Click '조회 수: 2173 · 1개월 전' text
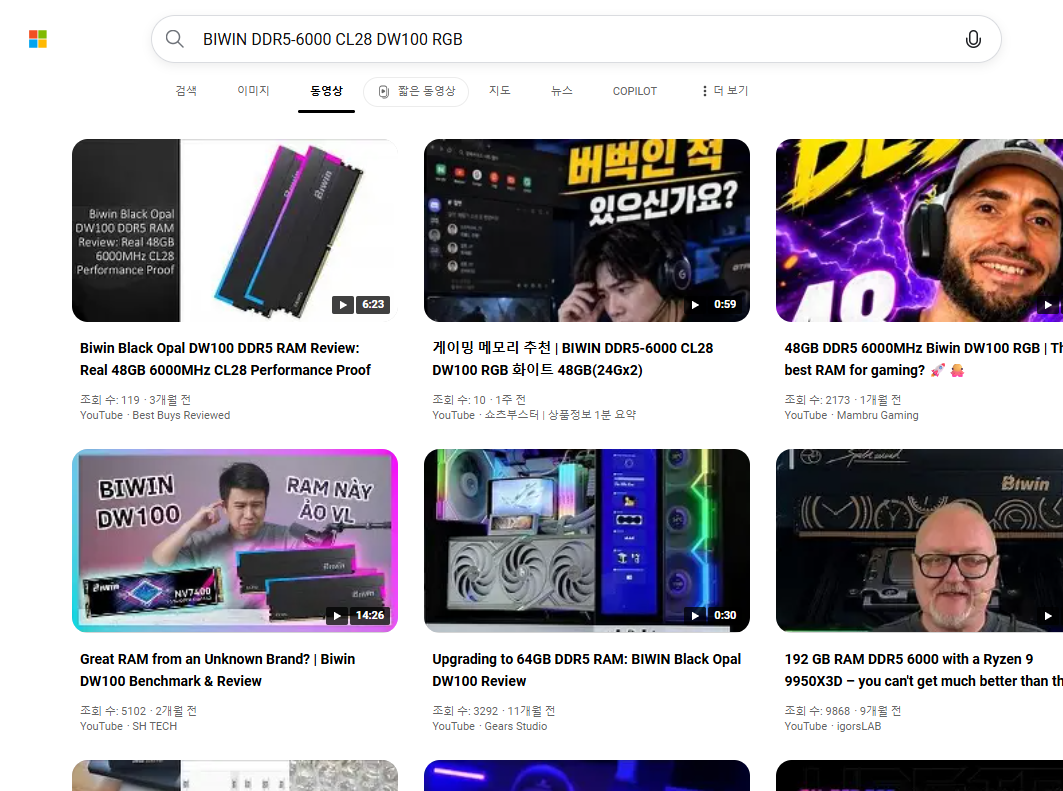Viewport: 1063px width, 791px height. coord(843,399)
